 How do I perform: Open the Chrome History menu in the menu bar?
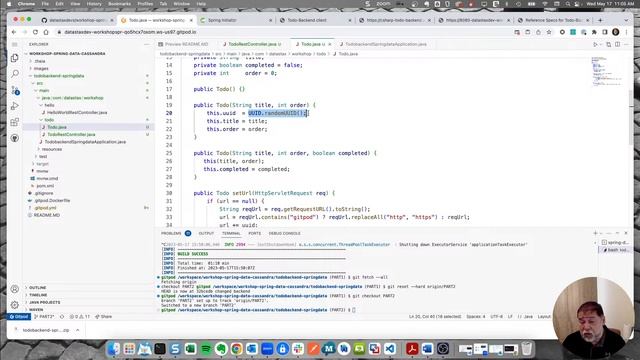[93, 4]
